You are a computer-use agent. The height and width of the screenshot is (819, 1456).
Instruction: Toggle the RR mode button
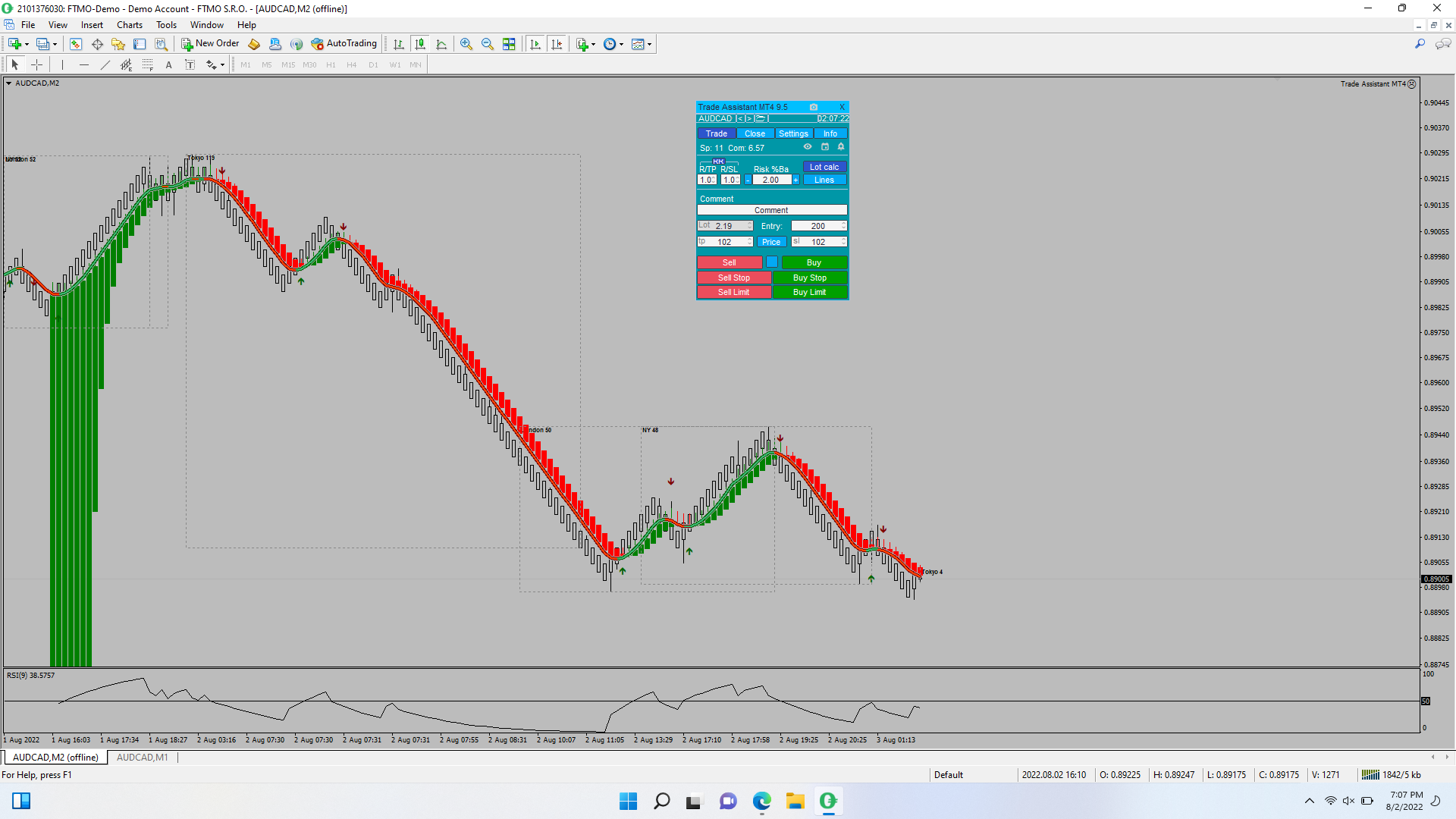tap(718, 162)
